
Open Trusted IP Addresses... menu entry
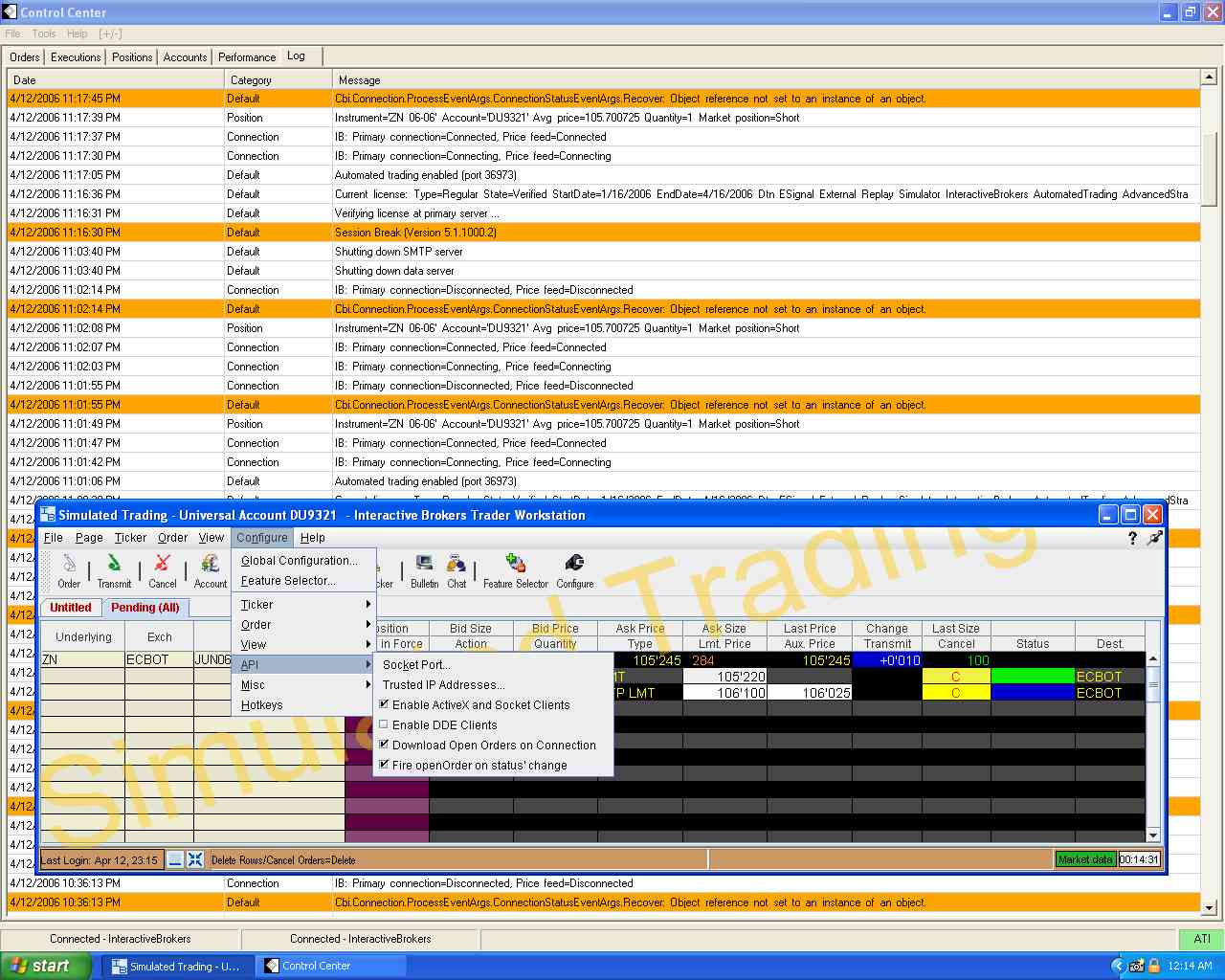coord(493,685)
